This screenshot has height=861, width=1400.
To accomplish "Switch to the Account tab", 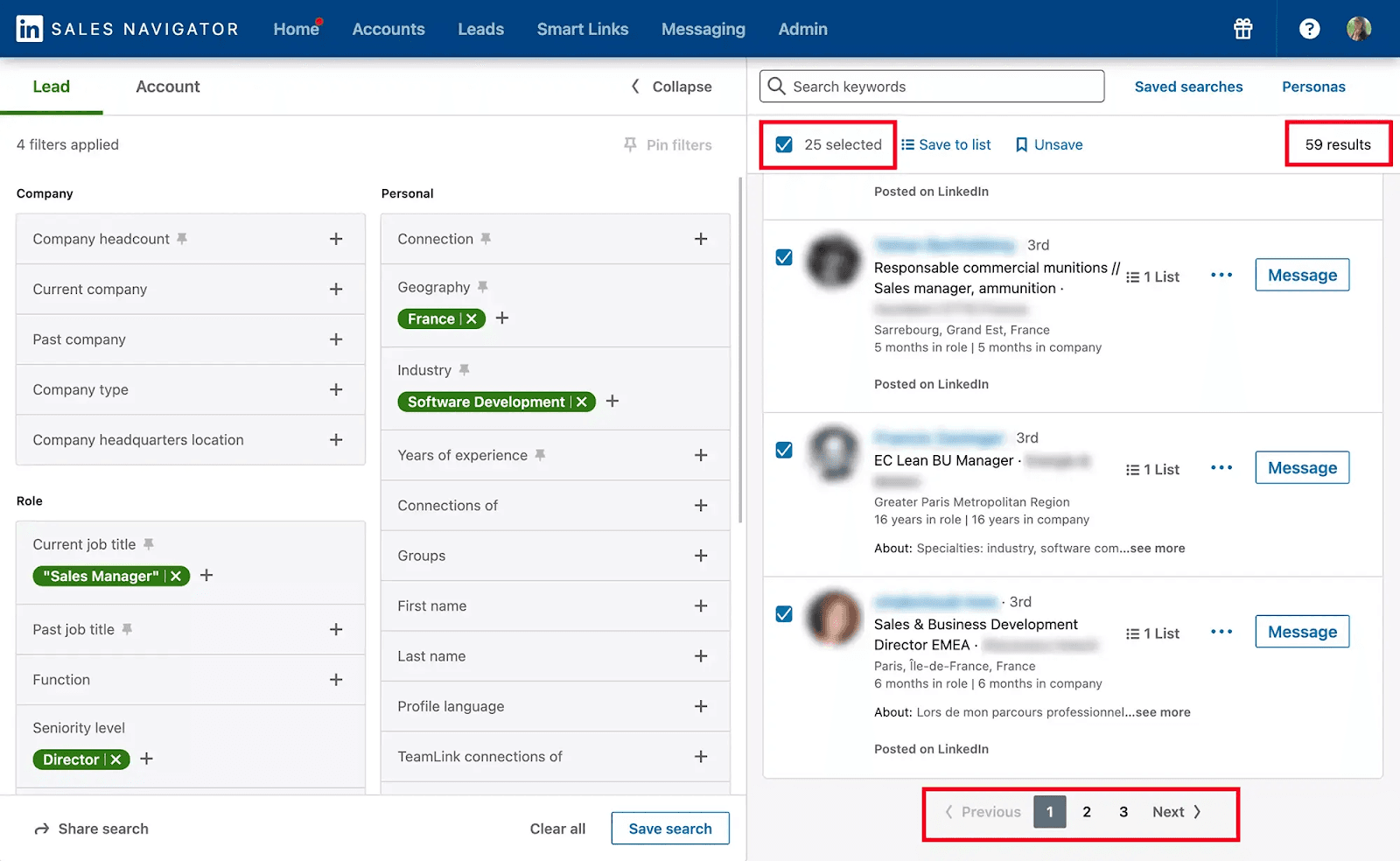I will 168,87.
